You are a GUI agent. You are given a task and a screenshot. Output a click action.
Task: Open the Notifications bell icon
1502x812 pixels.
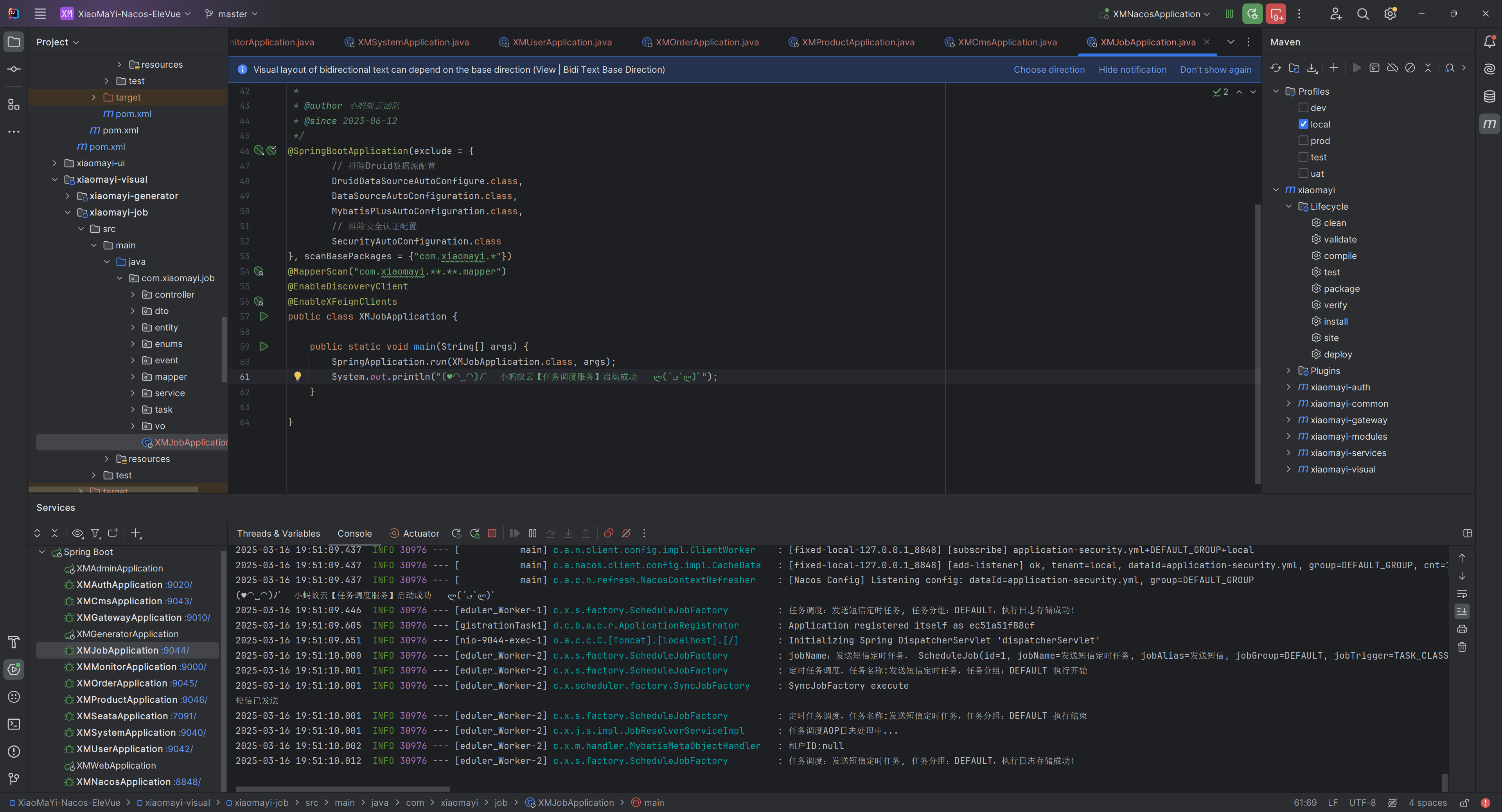tap(1489, 42)
